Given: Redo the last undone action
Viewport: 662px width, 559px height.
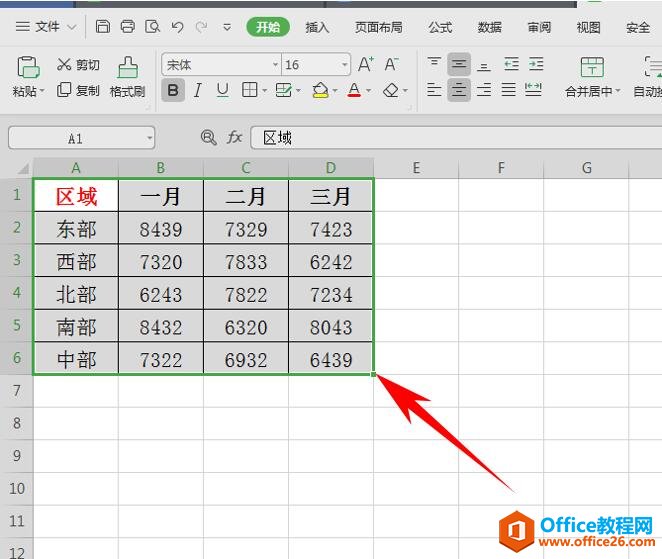Looking at the screenshot, I should (x=201, y=27).
